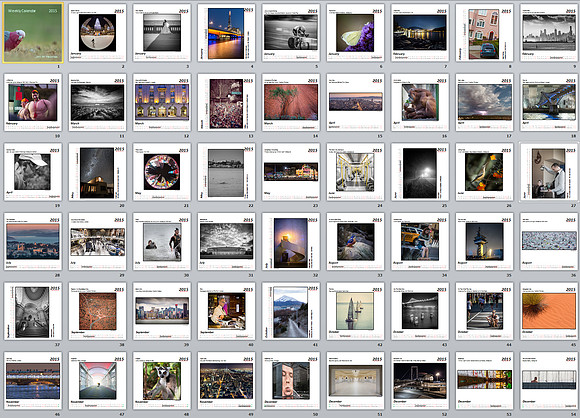Image resolution: width=580 pixels, height=418 pixels.
Task: Click slide 54 person sitting by windows
Action: tap(549, 381)
